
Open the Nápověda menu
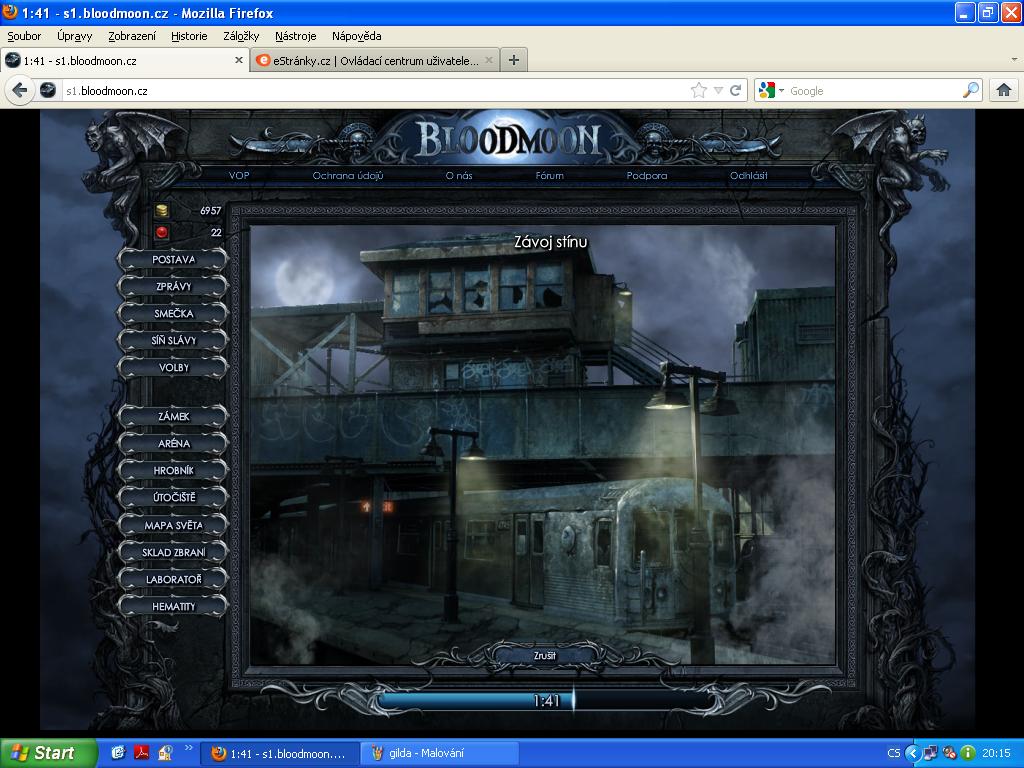point(357,36)
